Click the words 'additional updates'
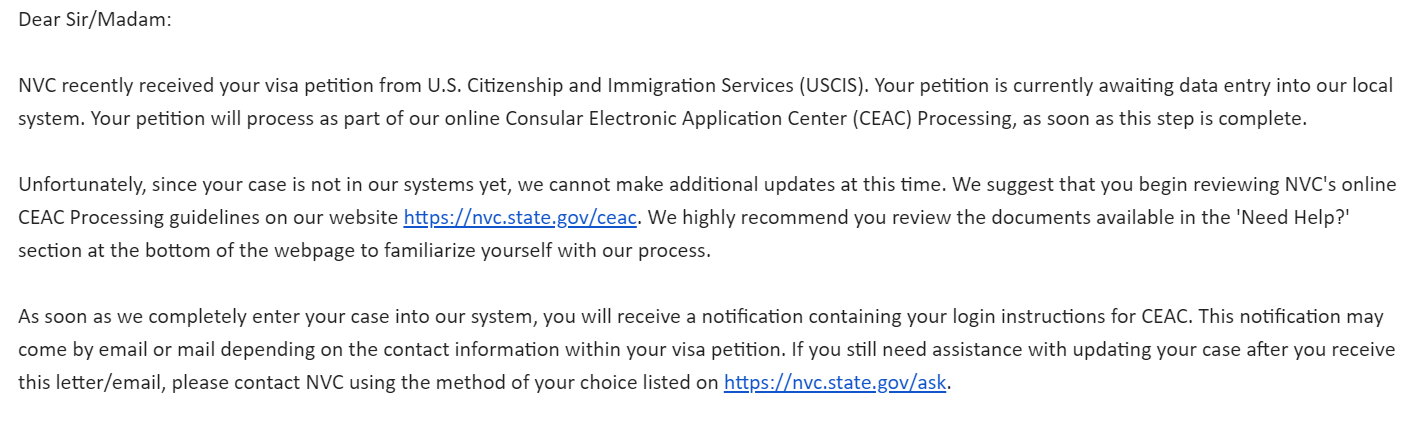1428x444 pixels. [x=745, y=185]
